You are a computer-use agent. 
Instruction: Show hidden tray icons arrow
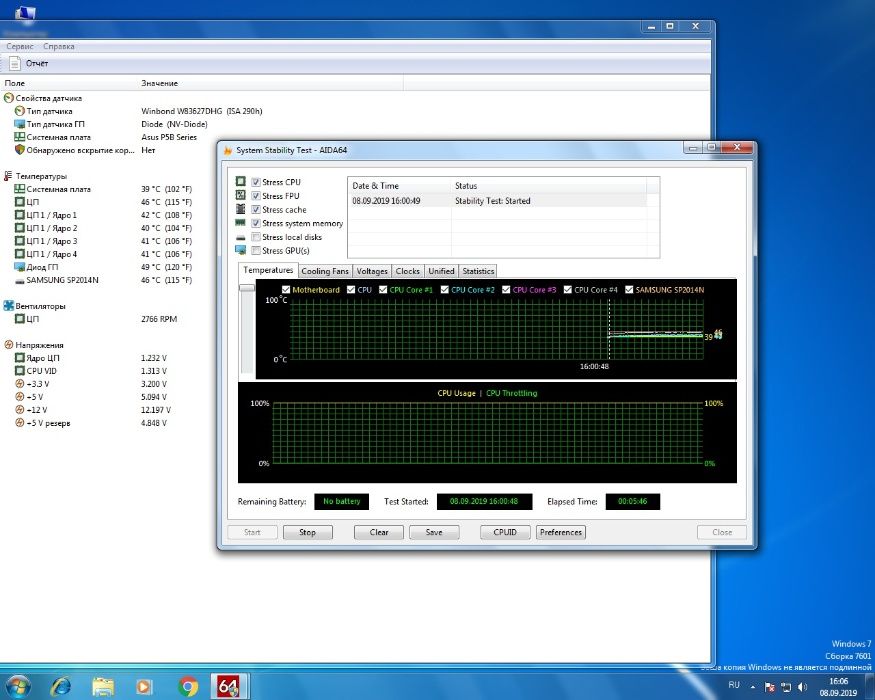753,687
